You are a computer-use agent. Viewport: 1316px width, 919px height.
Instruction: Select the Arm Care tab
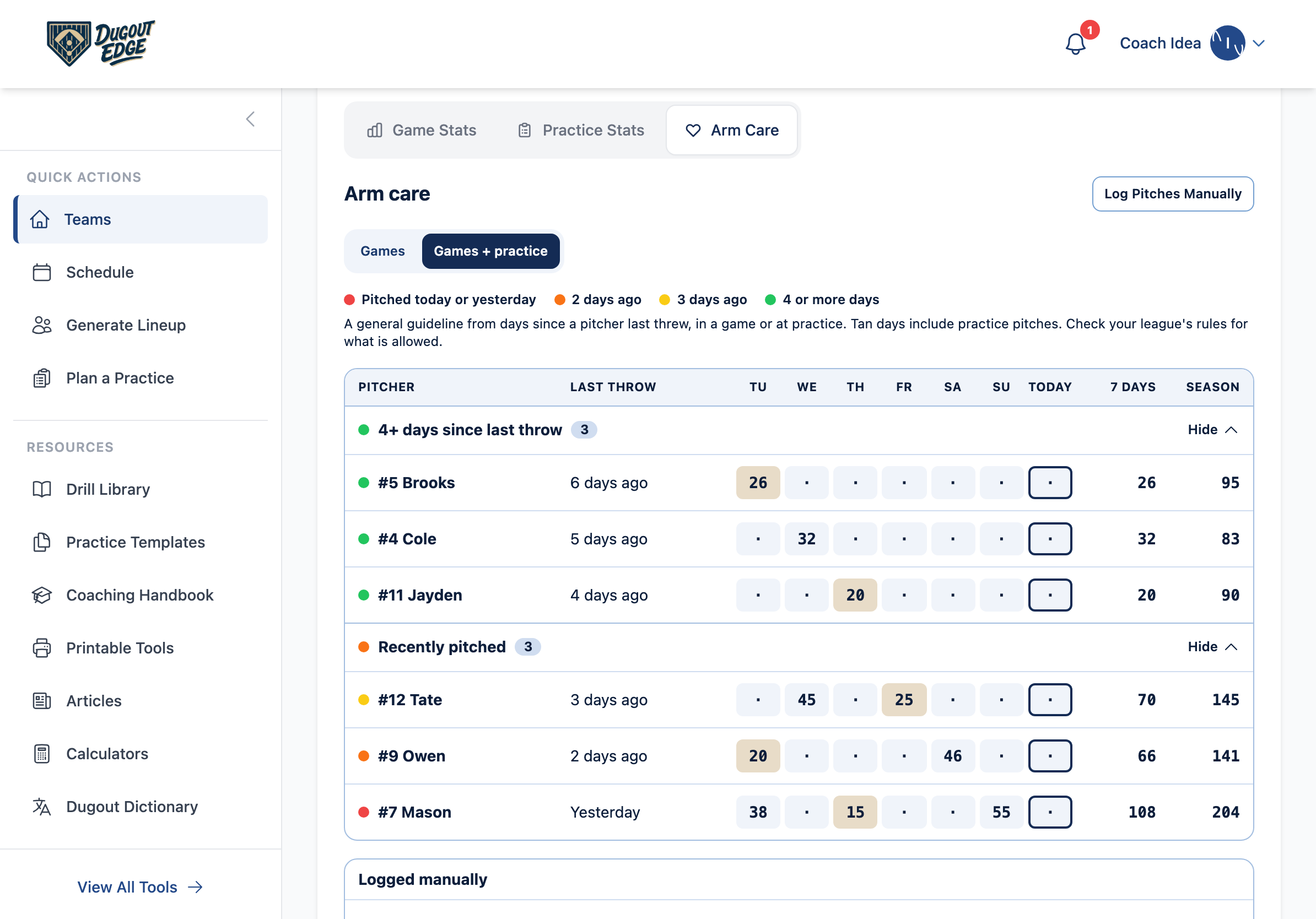(731, 130)
